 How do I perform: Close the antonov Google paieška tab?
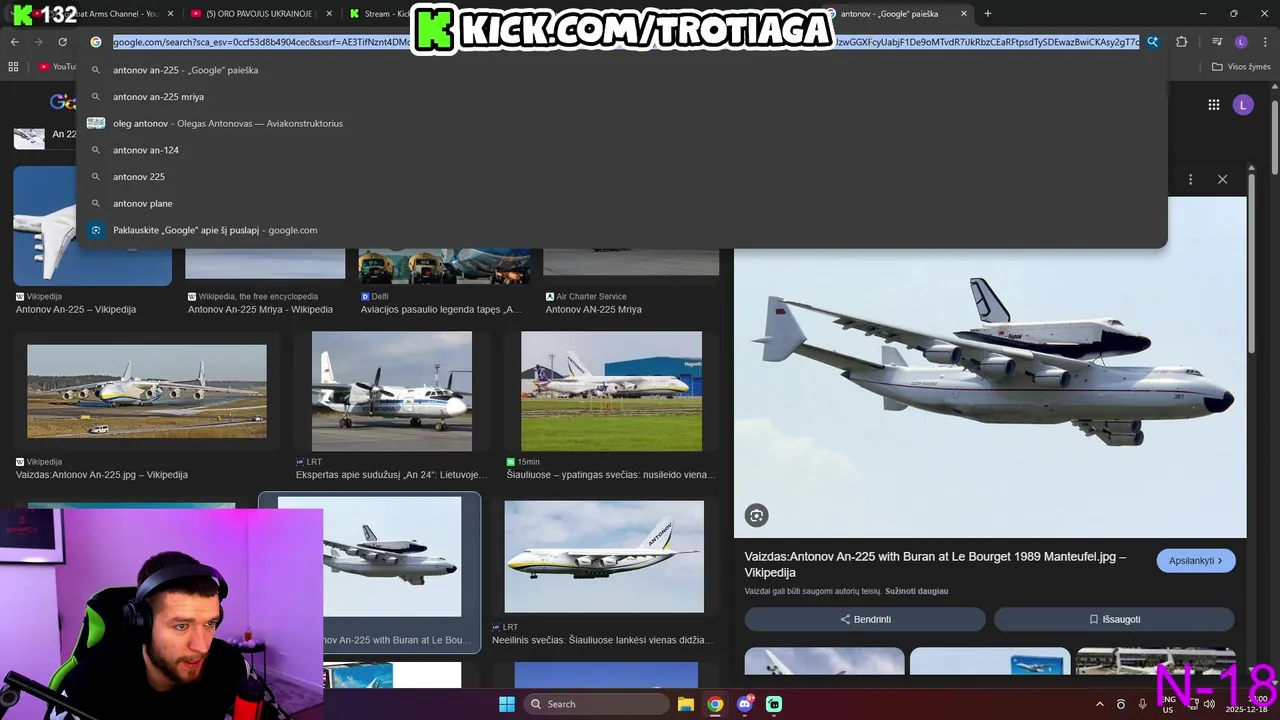[x=964, y=14]
